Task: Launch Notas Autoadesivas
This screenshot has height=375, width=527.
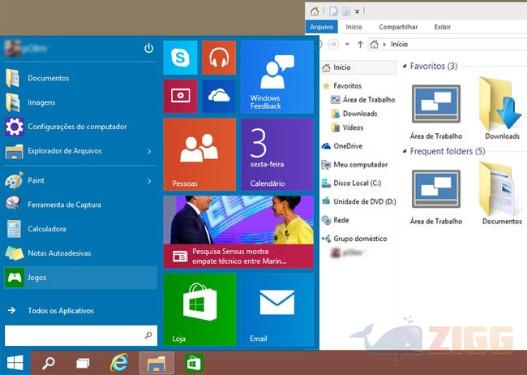Action: tap(81, 253)
